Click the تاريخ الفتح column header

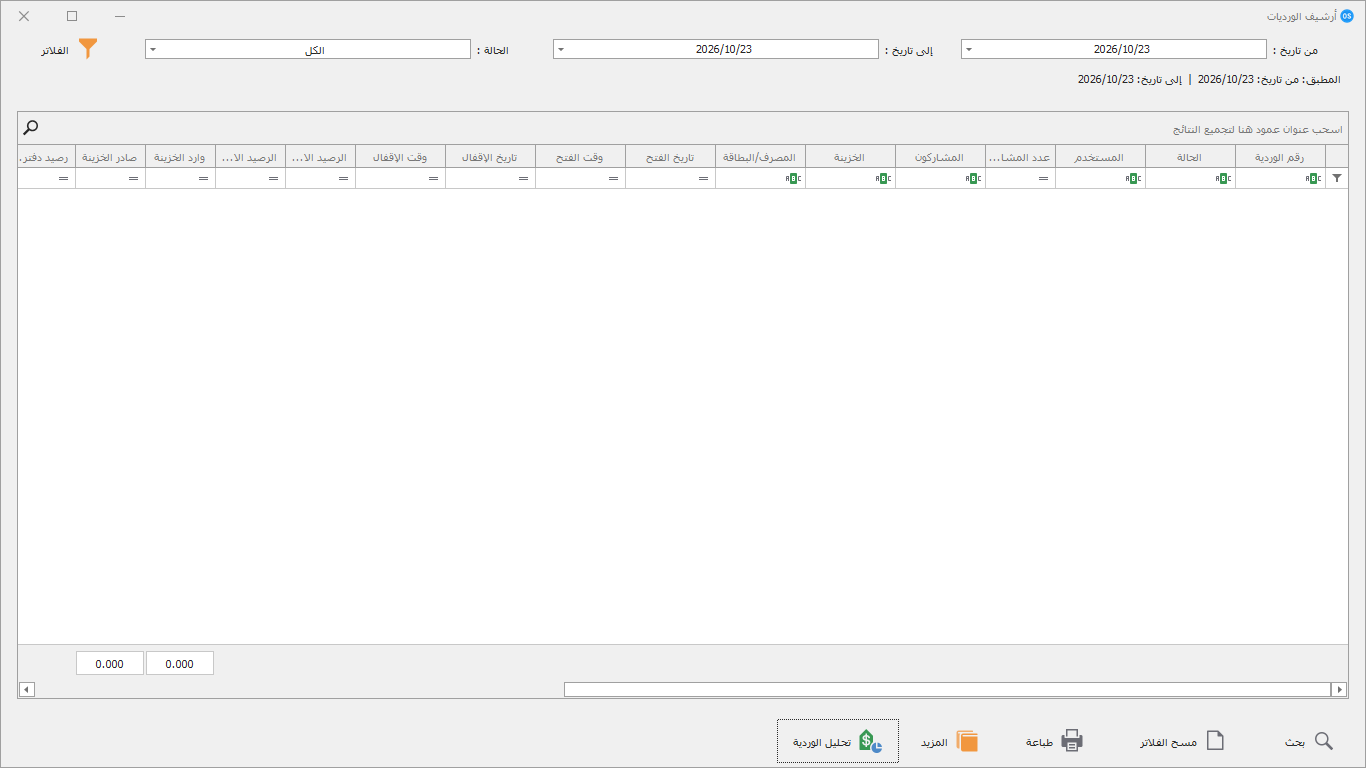pyautogui.click(x=670, y=157)
